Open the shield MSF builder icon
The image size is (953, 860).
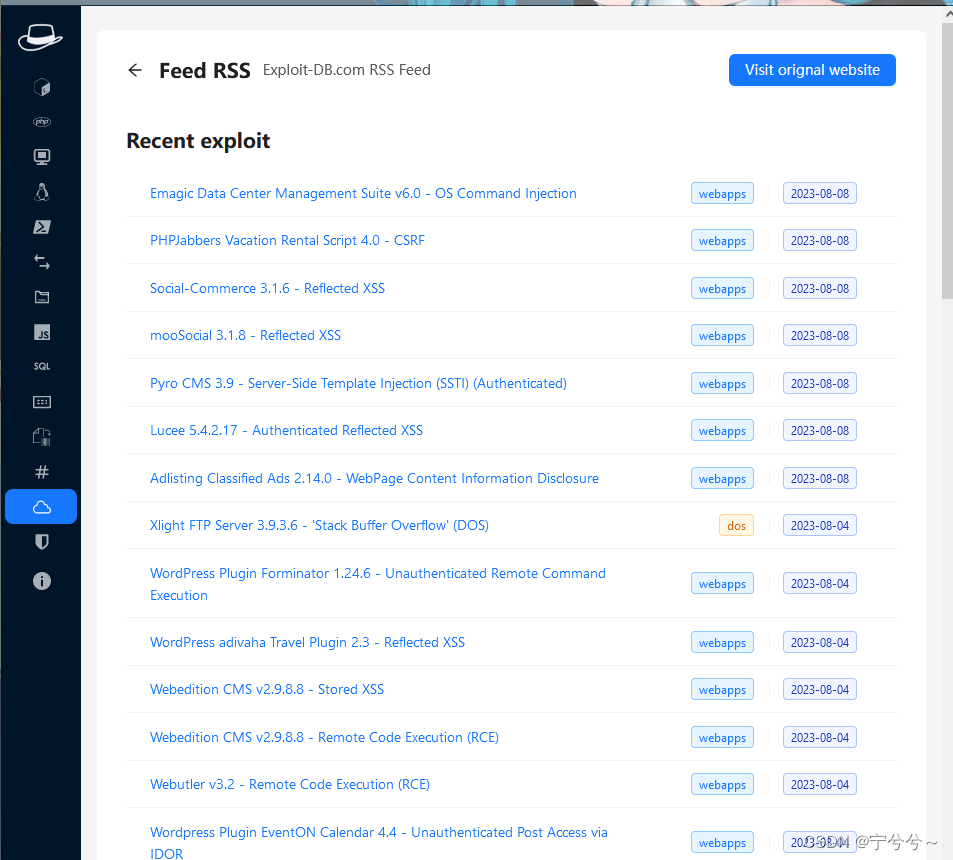tap(41, 542)
